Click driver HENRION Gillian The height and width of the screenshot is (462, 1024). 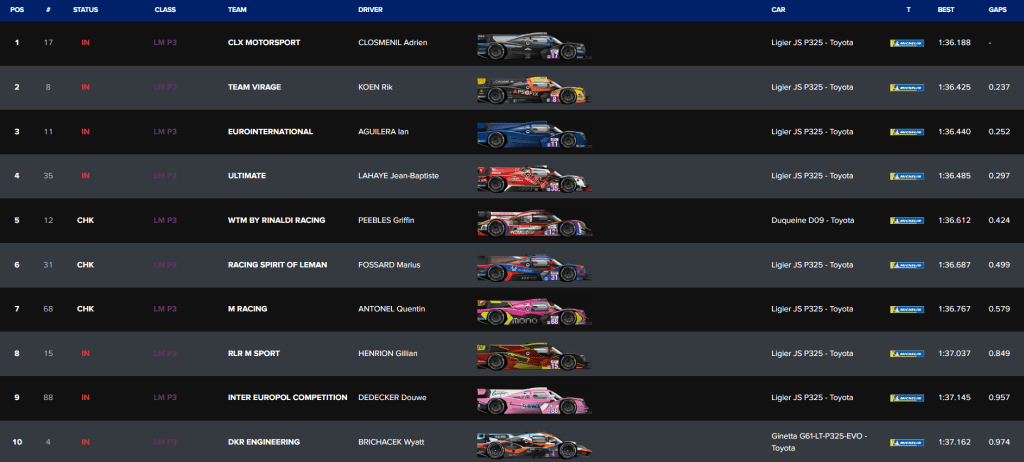tap(388, 353)
